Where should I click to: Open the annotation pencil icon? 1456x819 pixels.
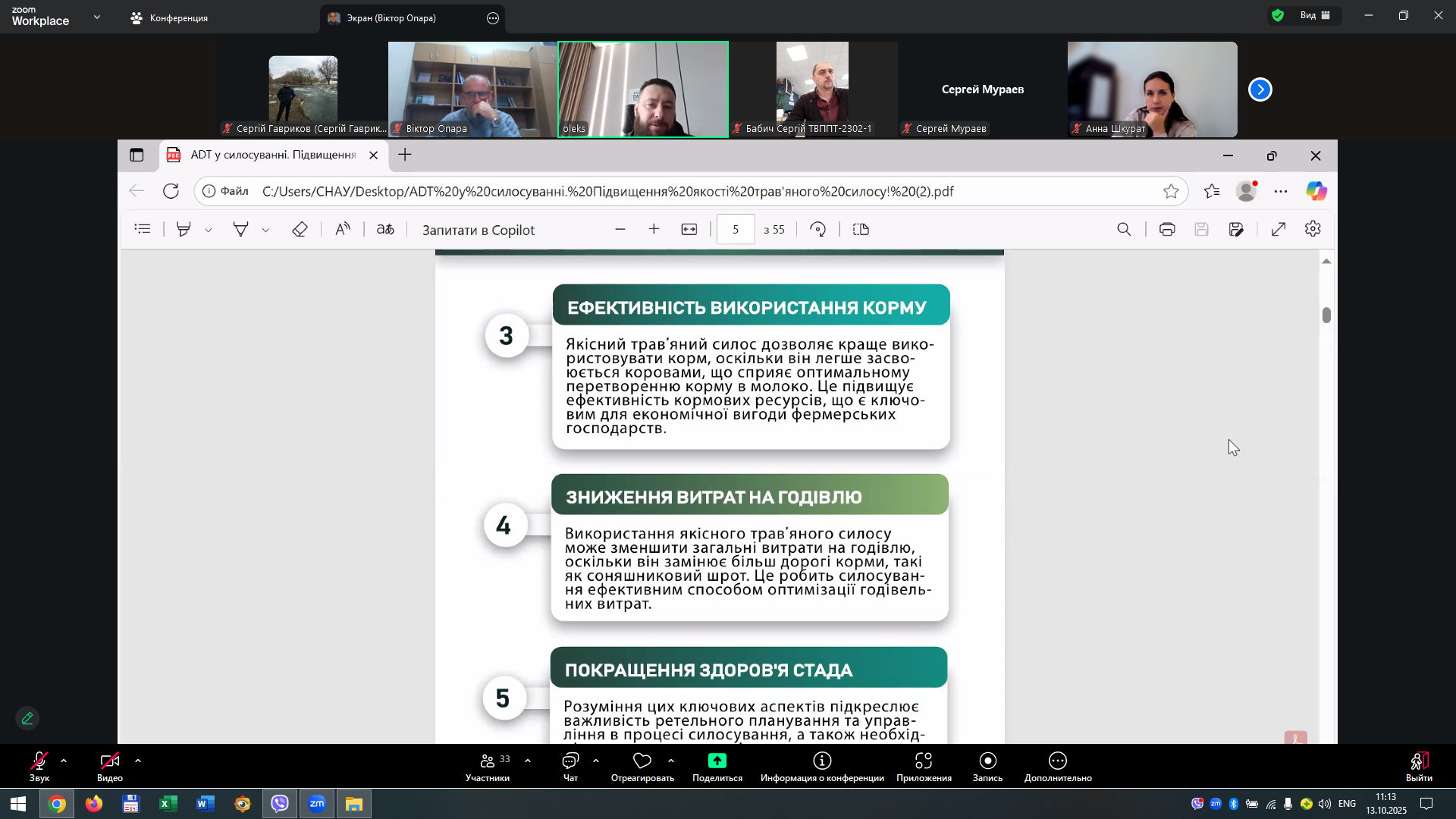coord(27,718)
